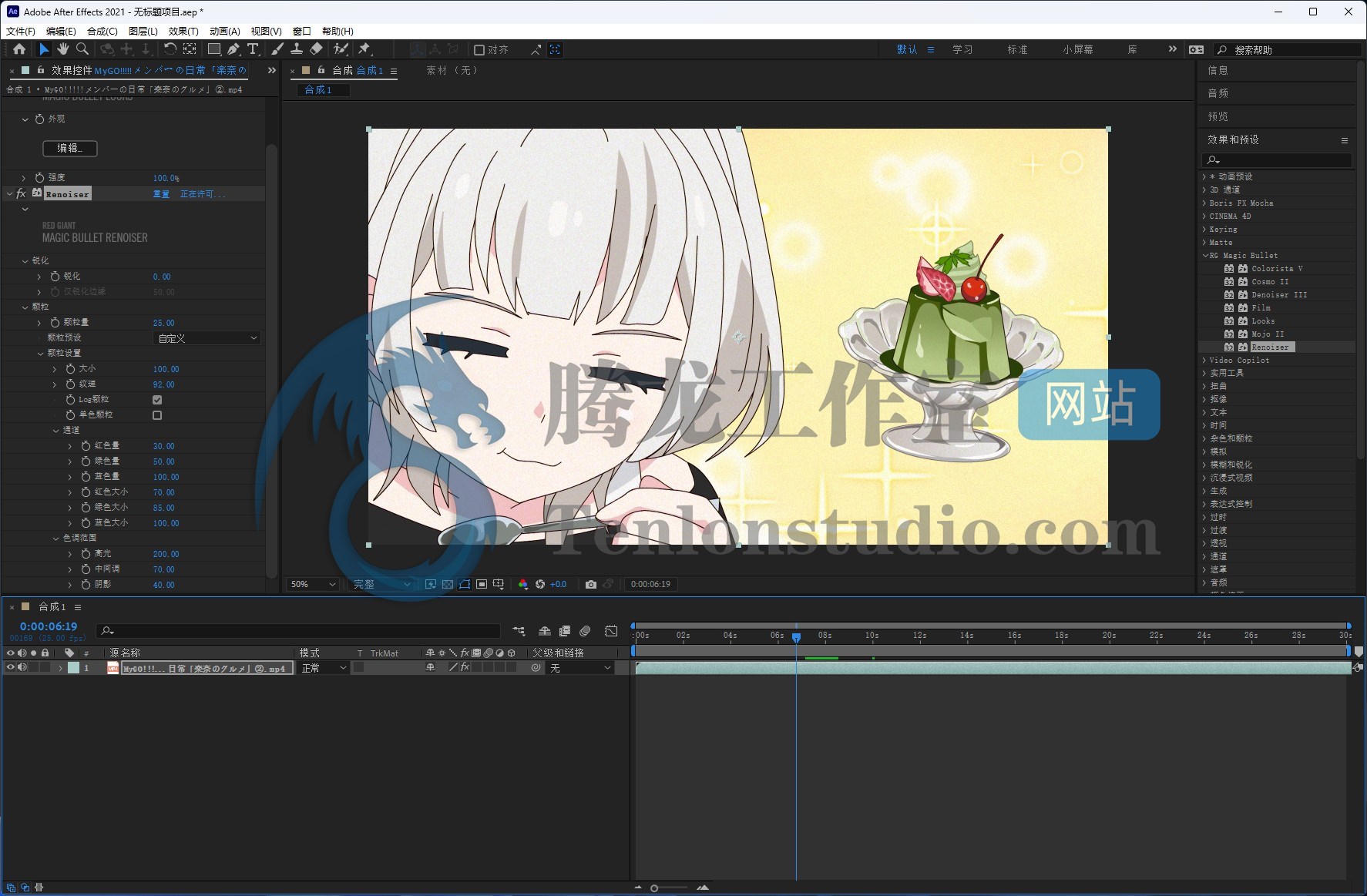Toggle the Renoiser fx effect switch
This screenshot has width=1367, height=896.
click(21, 193)
